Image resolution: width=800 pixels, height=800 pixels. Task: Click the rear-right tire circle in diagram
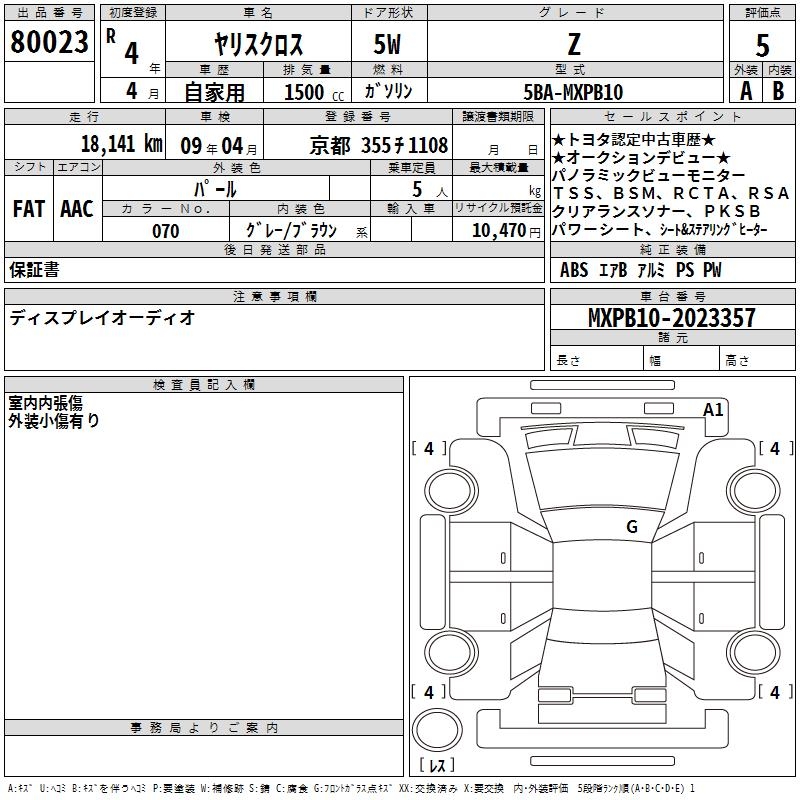[x=754, y=653]
